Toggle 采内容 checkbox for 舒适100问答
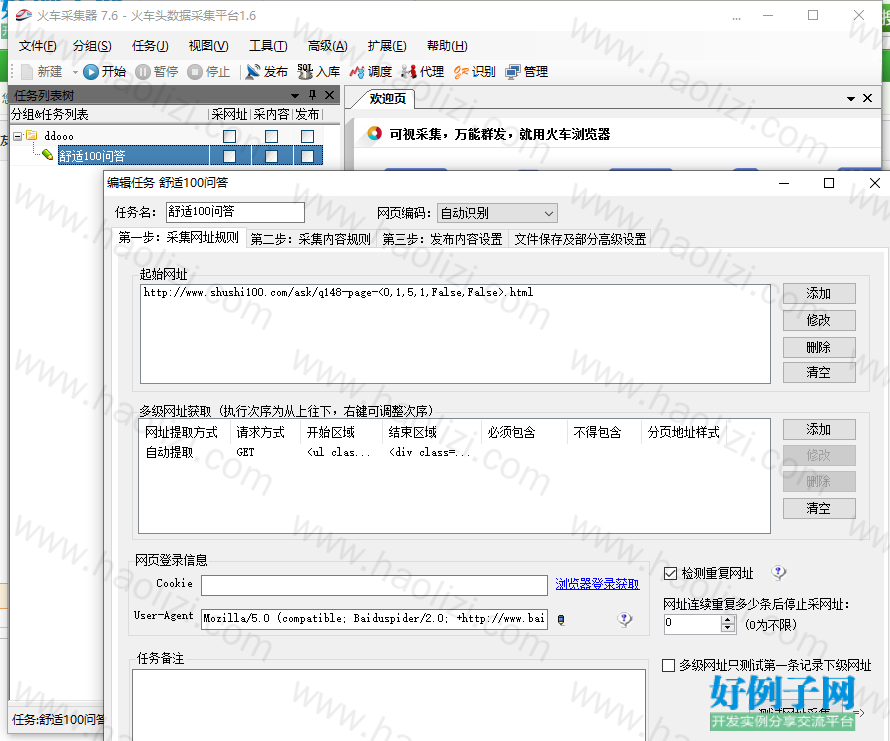 click(271, 156)
